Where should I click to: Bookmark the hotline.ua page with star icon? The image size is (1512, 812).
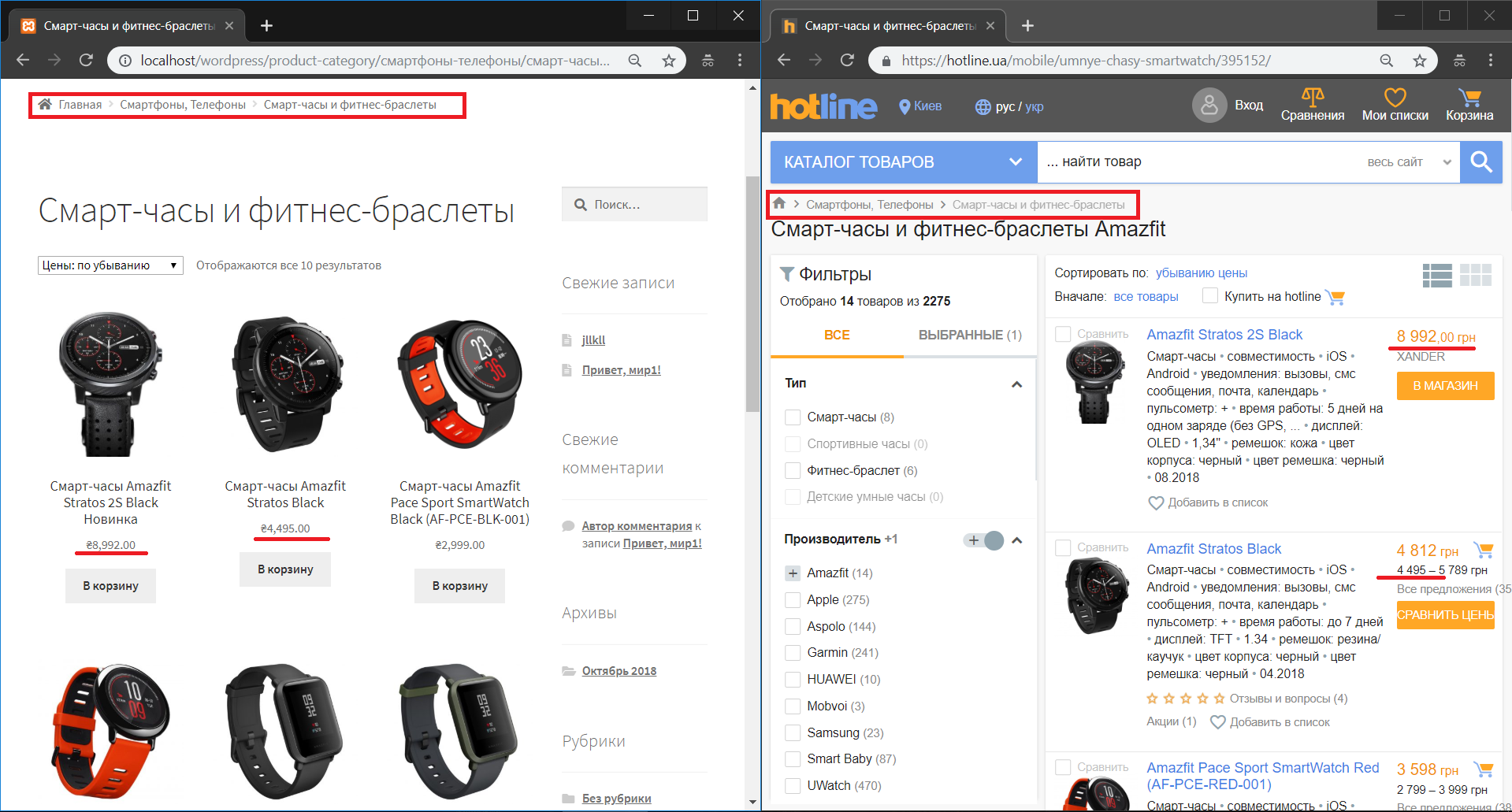pyautogui.click(x=1420, y=61)
